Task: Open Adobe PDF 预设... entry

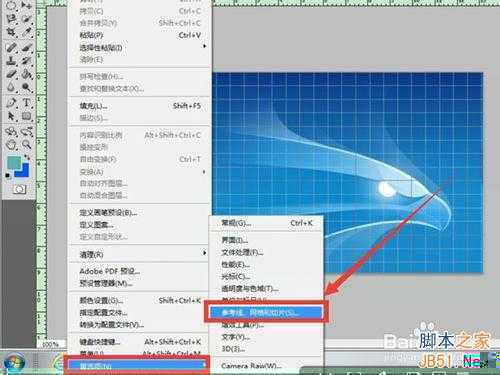Action: point(140,271)
